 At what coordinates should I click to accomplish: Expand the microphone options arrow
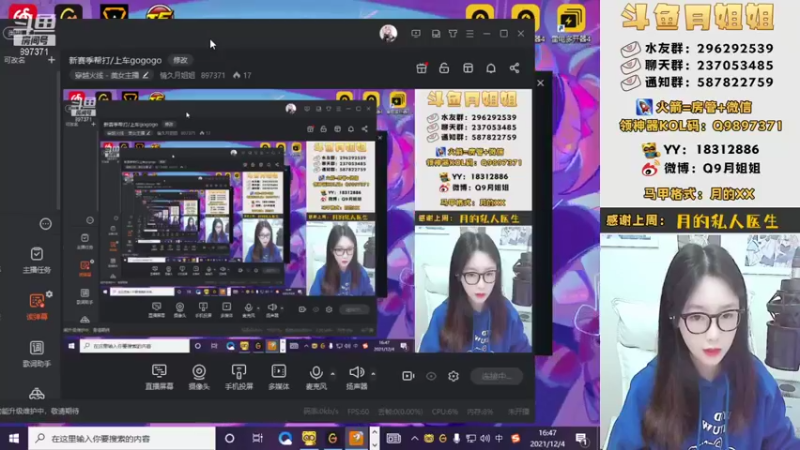point(333,374)
